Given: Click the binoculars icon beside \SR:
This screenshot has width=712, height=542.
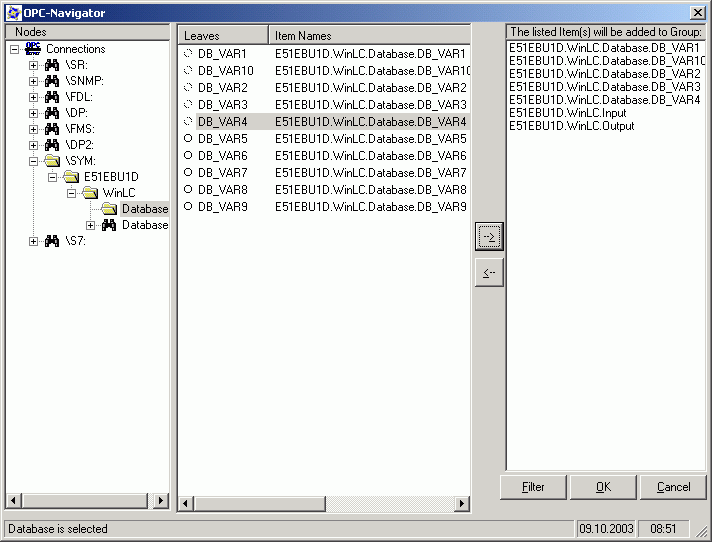Looking at the screenshot, I should click(x=52, y=65).
